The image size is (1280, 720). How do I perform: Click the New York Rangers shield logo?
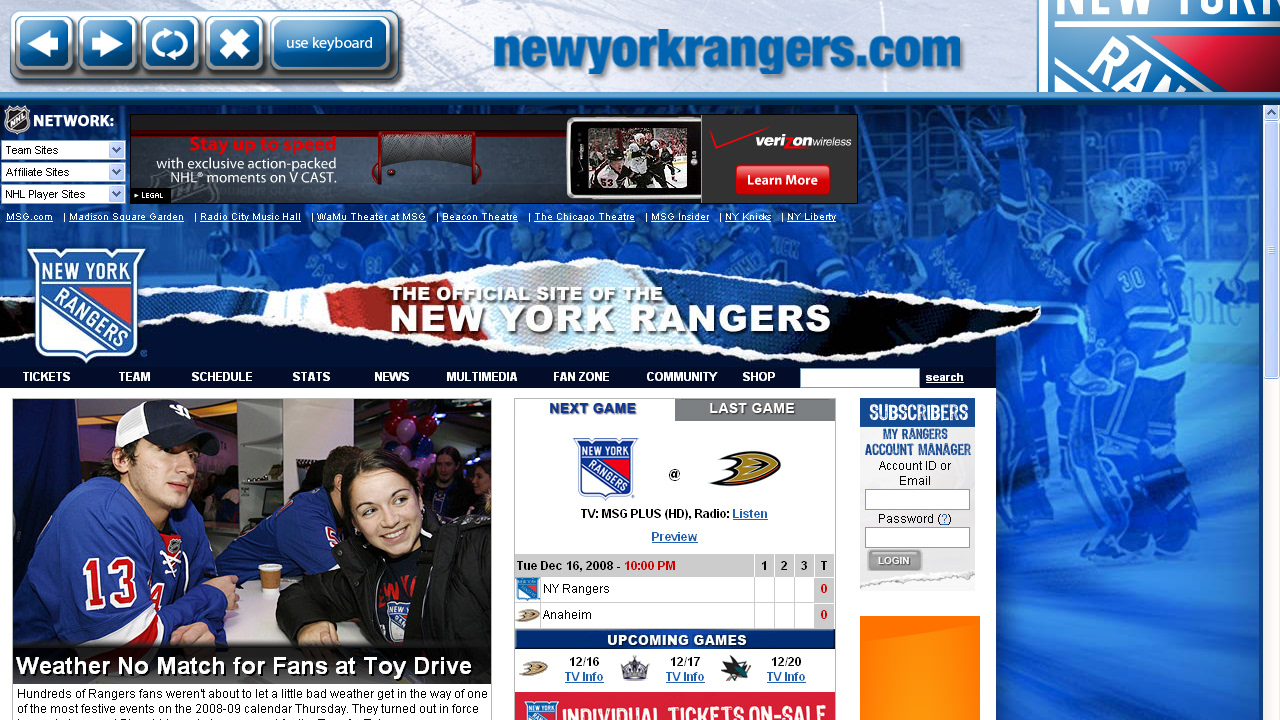point(87,304)
